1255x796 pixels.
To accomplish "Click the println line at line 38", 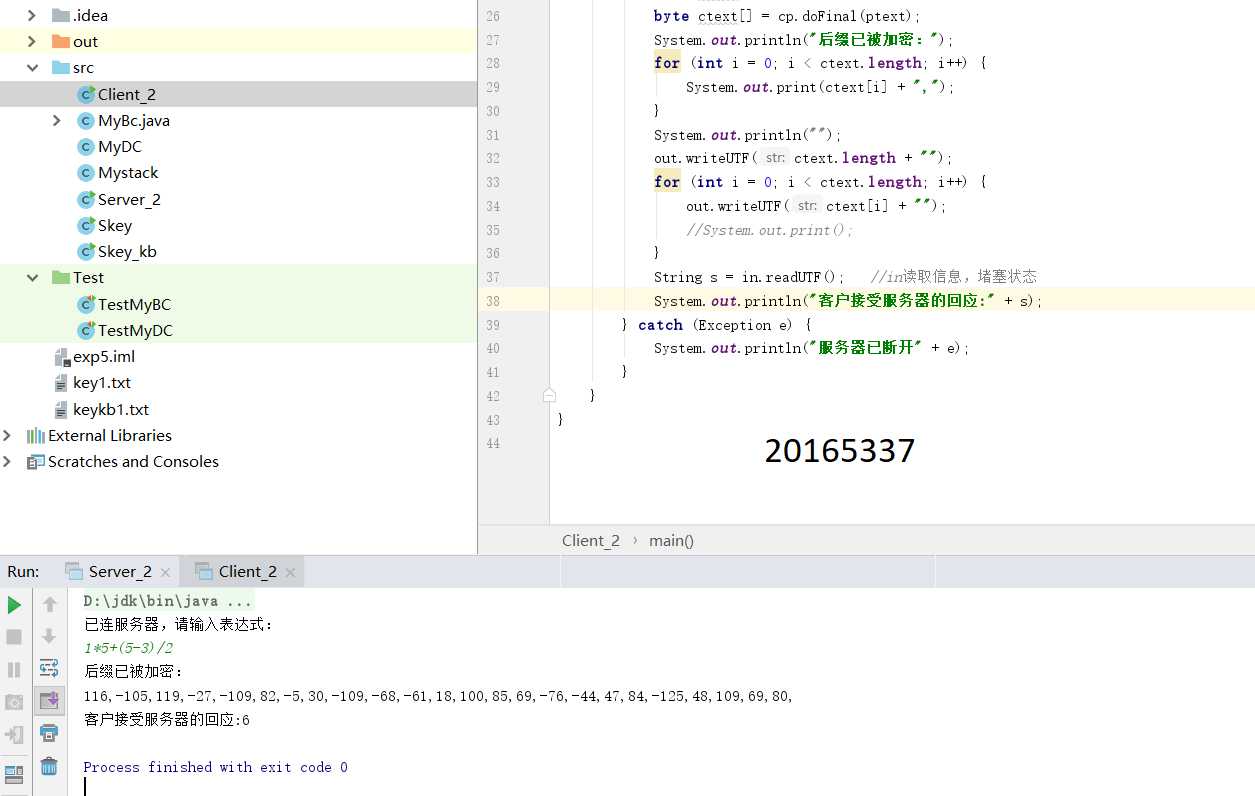I will 848,301.
